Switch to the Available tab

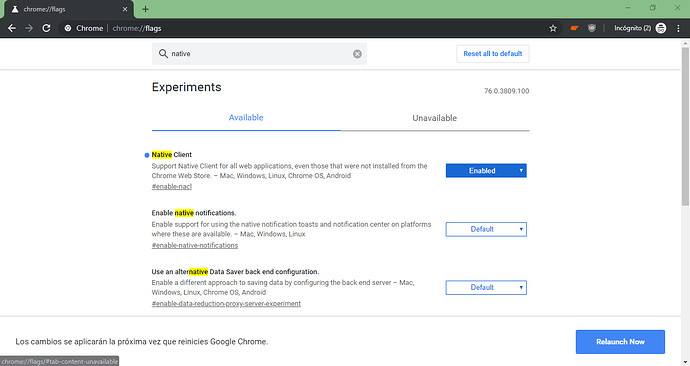click(246, 118)
